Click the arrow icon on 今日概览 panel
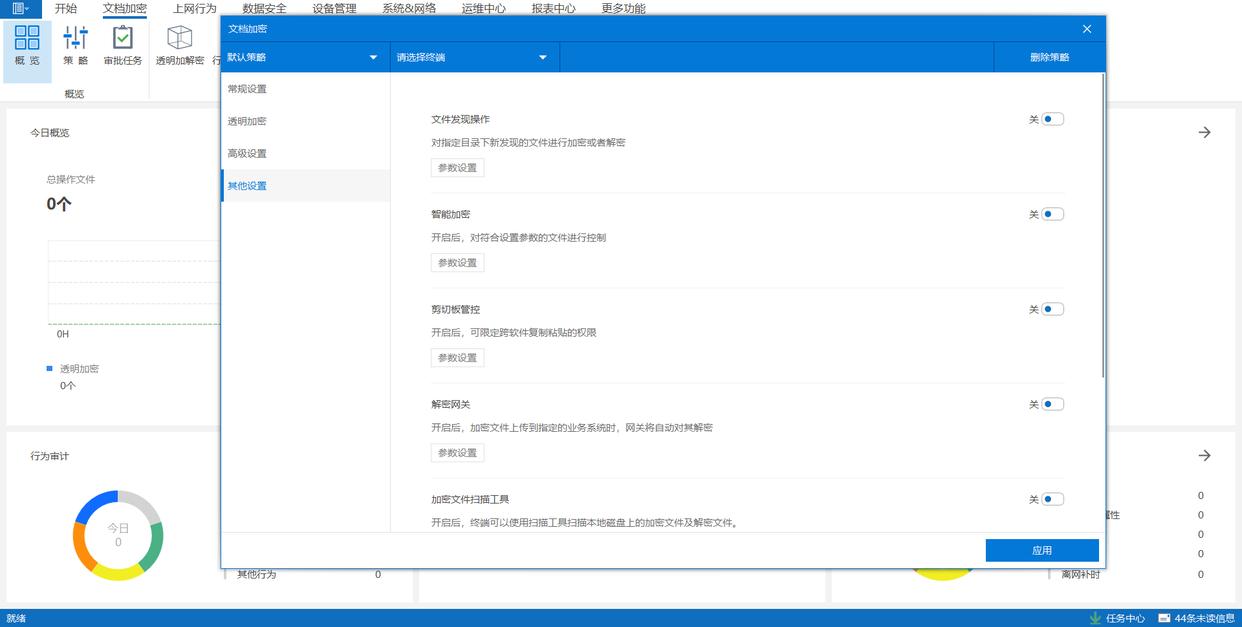This screenshot has width=1242, height=627. point(1204,132)
